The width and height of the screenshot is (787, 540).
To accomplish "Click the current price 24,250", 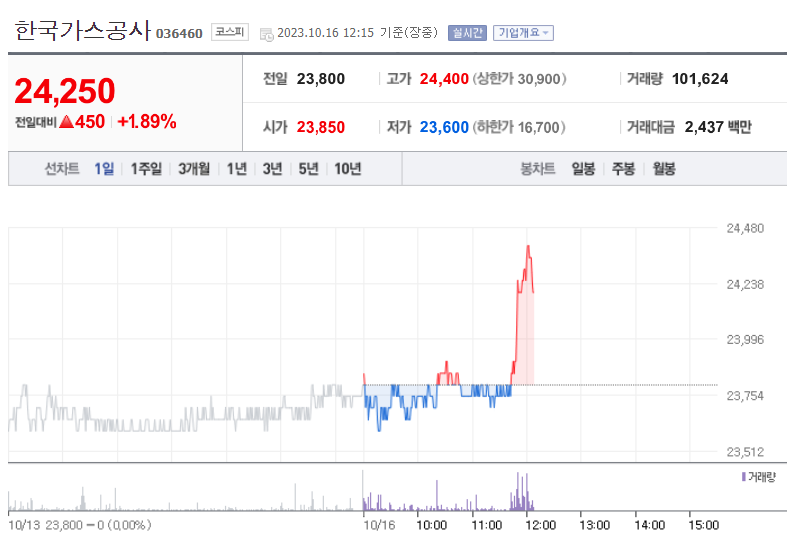I will coord(65,91).
